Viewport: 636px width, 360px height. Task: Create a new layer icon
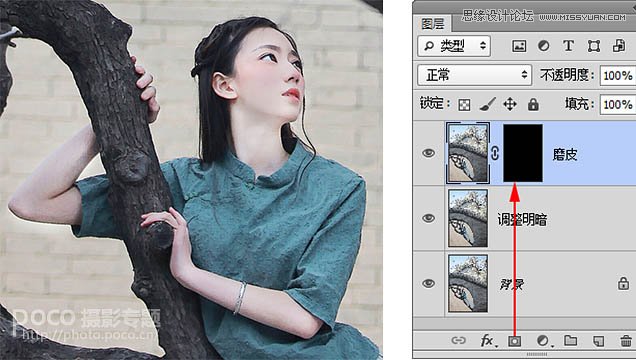598,341
